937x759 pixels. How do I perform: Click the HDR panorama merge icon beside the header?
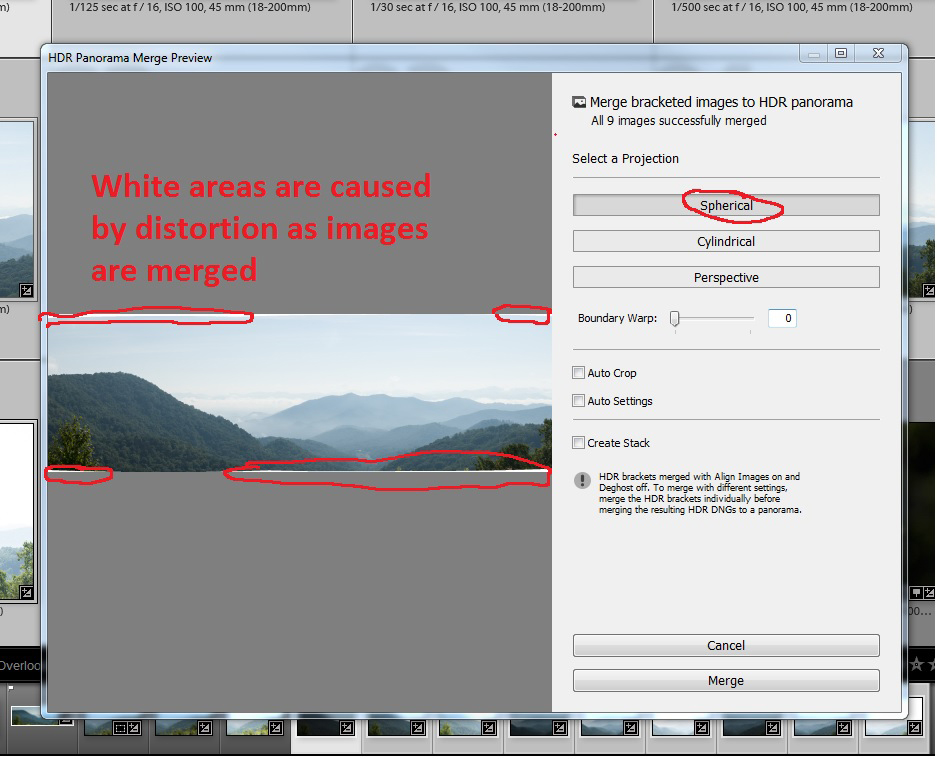click(x=578, y=102)
